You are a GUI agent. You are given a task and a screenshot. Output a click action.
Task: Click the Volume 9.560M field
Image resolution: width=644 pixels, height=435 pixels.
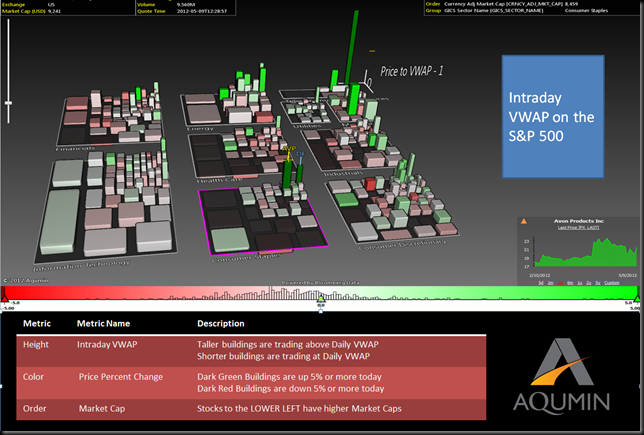(166, 5)
